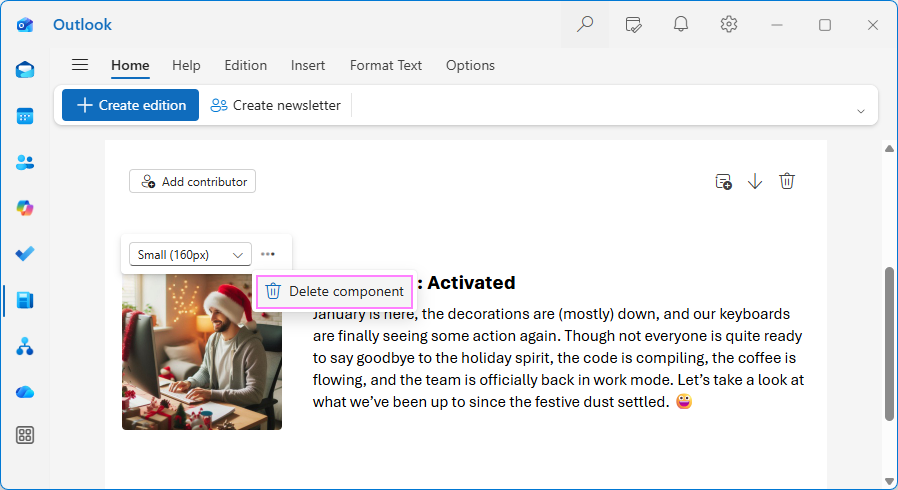Select the Santa hat photo
The width and height of the screenshot is (898, 490).
202,352
